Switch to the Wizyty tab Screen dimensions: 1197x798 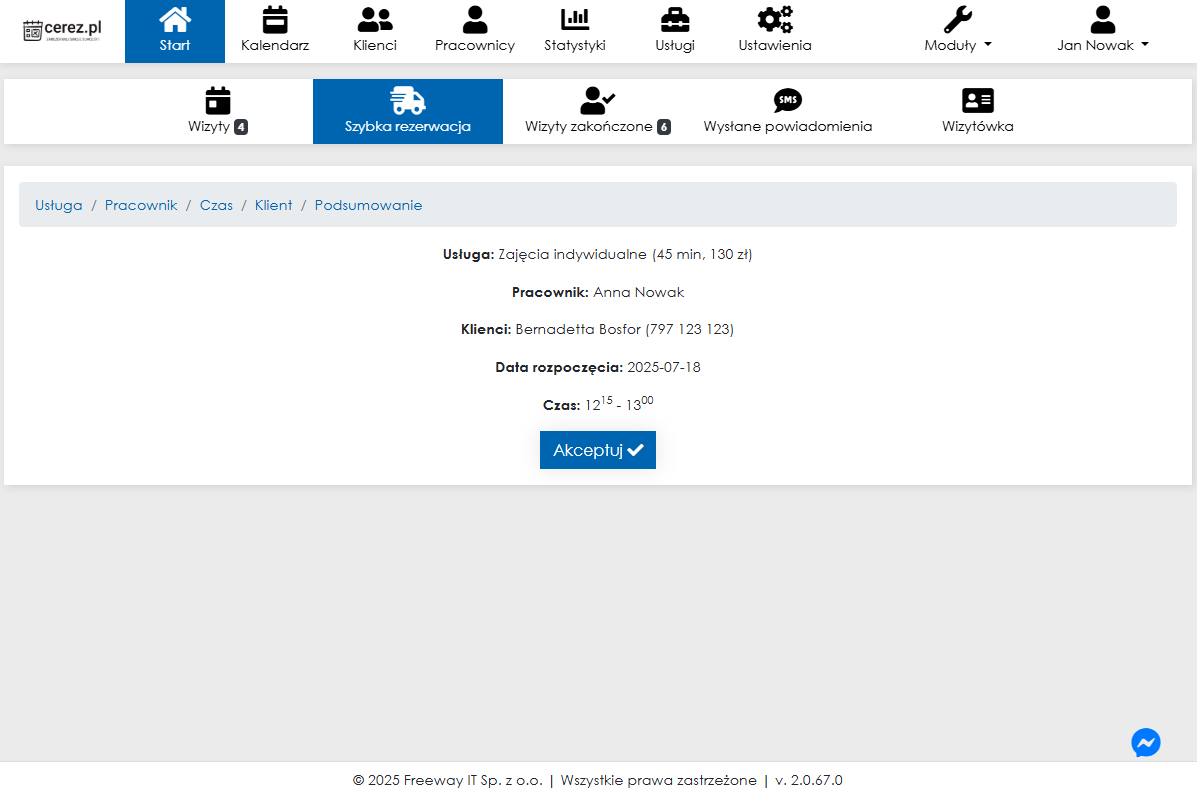pos(218,111)
